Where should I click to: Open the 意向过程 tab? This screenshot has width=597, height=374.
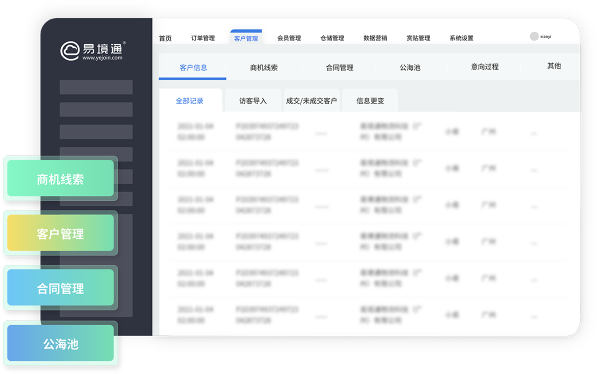[485, 67]
